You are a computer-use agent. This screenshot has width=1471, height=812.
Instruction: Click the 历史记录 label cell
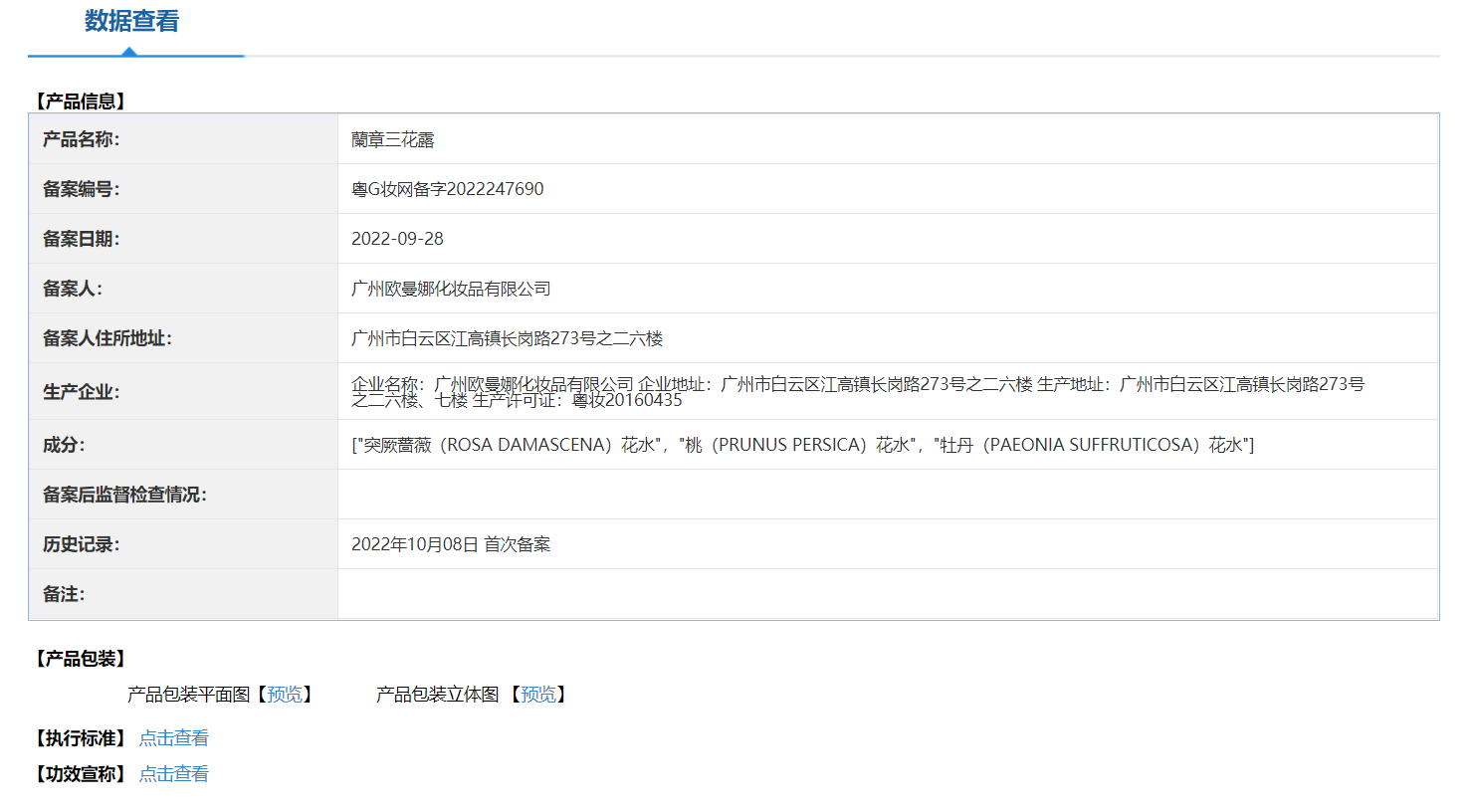point(183,544)
